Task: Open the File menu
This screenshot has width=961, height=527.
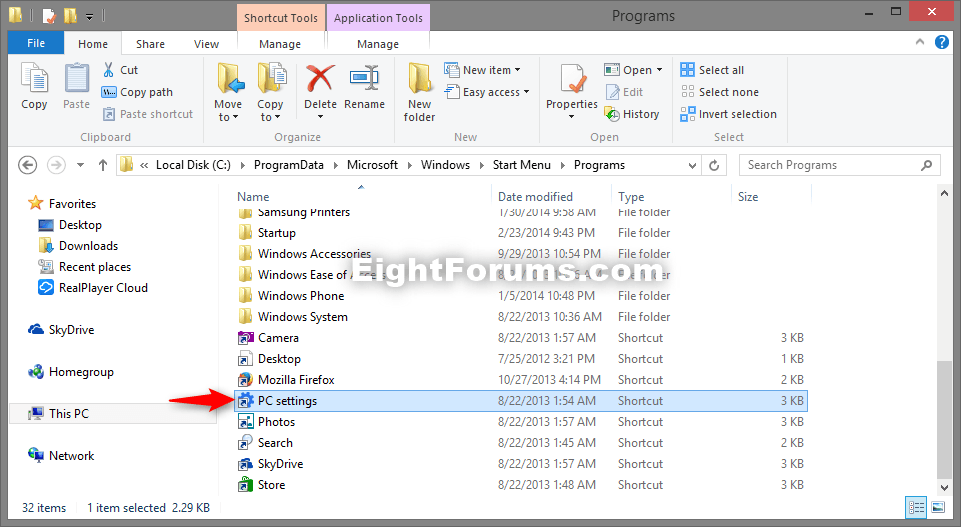Action: click(36, 43)
